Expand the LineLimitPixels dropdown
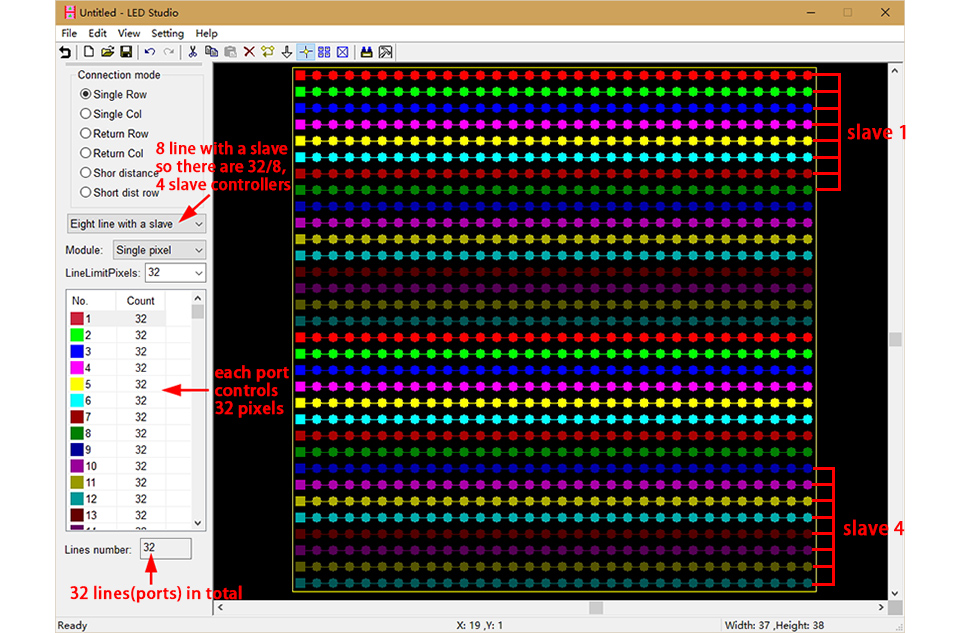 [175, 273]
